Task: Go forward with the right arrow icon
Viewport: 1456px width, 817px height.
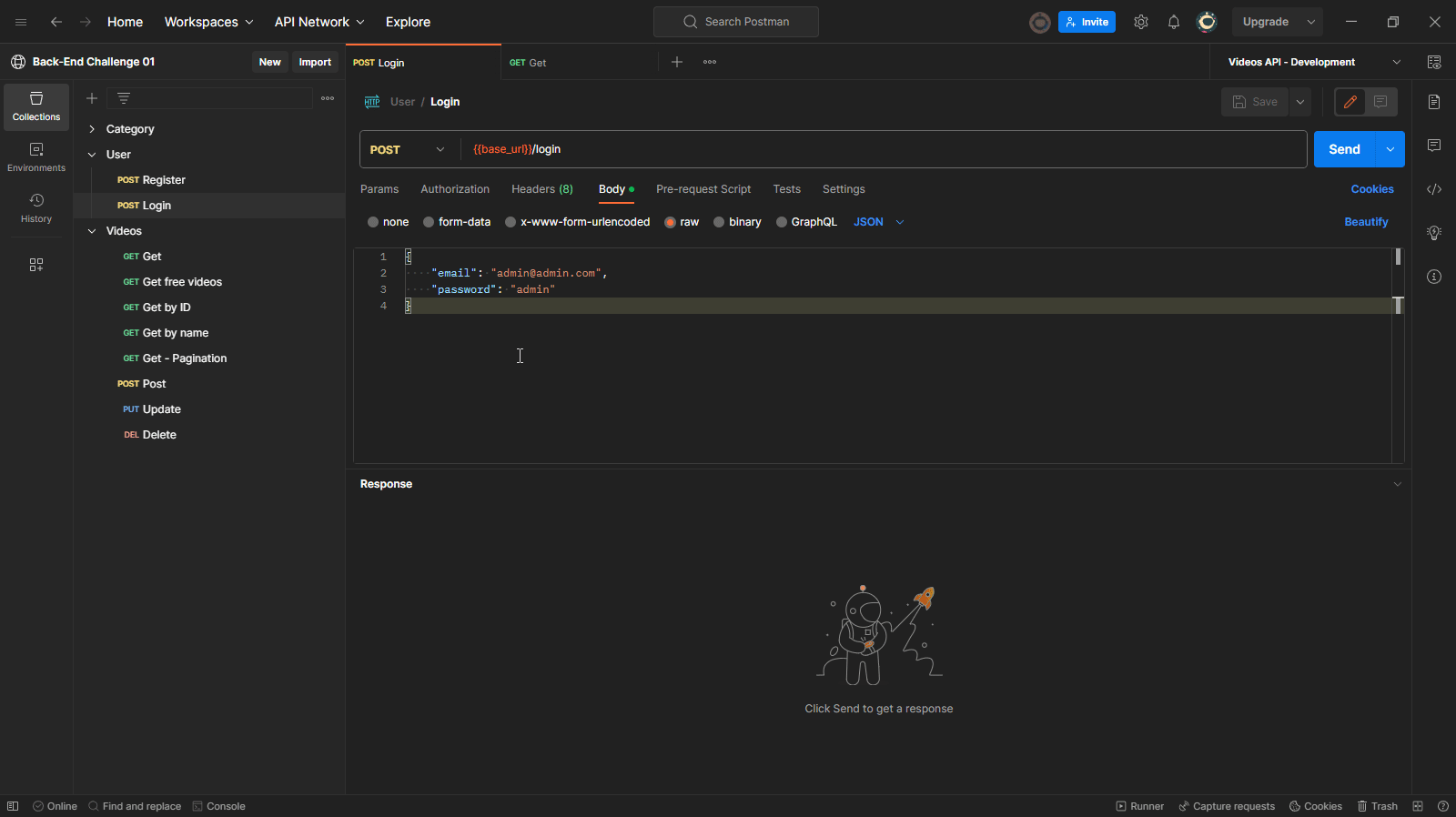Action: point(86,22)
